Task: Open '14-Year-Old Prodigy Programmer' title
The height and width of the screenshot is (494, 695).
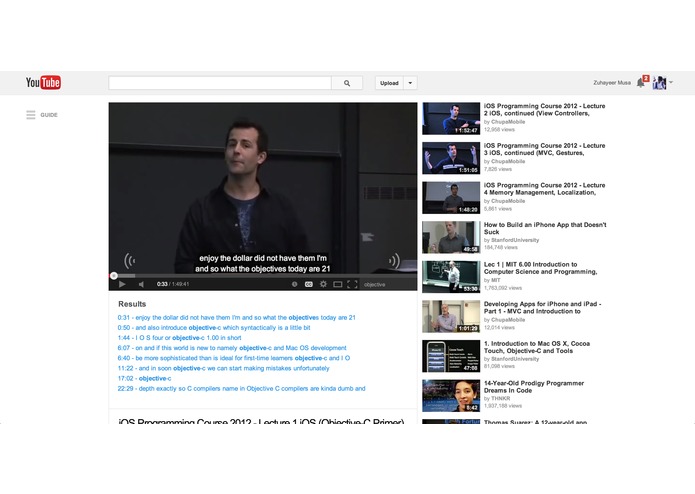Action: (534, 387)
